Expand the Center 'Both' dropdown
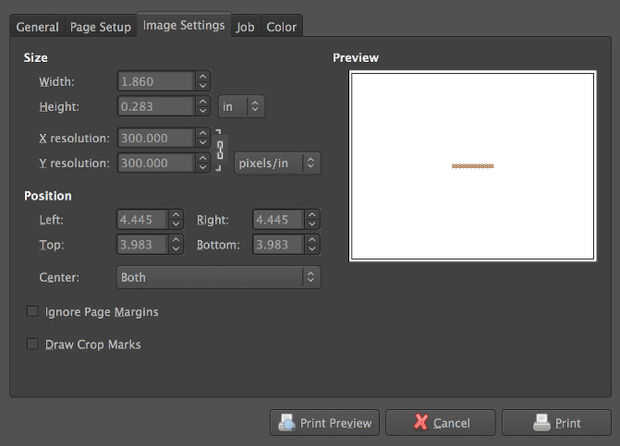 (218, 276)
